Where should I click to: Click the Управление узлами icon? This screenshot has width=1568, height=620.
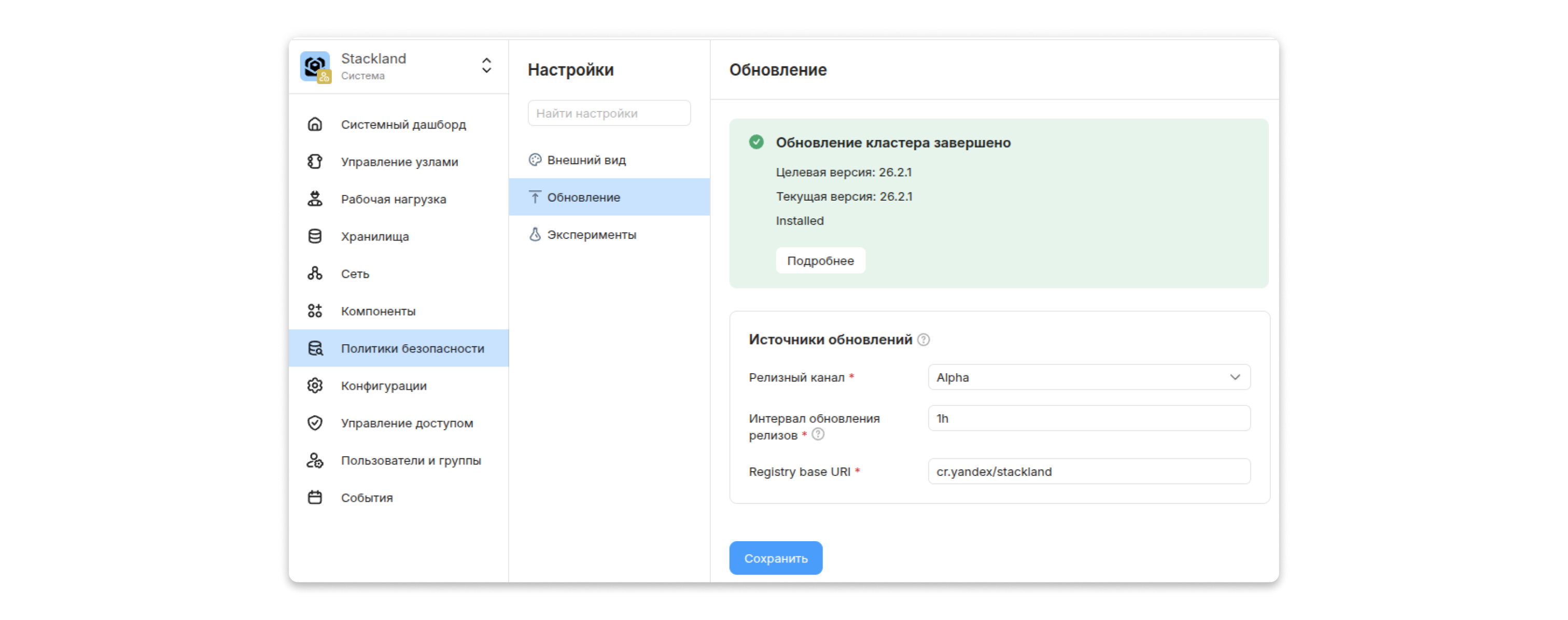(315, 161)
